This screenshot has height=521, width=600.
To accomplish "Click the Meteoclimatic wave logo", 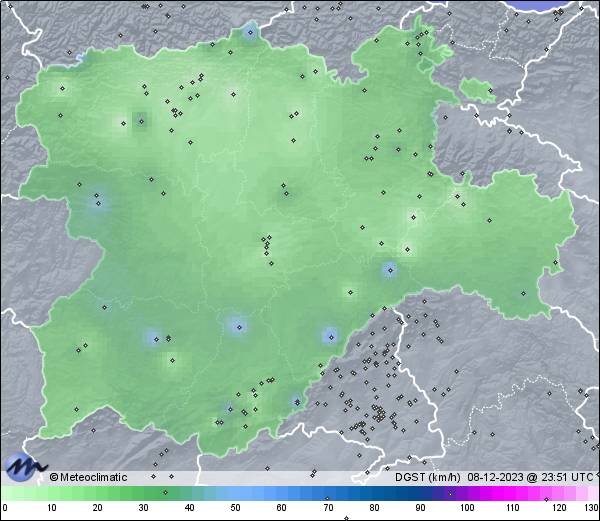I will click(25, 467).
